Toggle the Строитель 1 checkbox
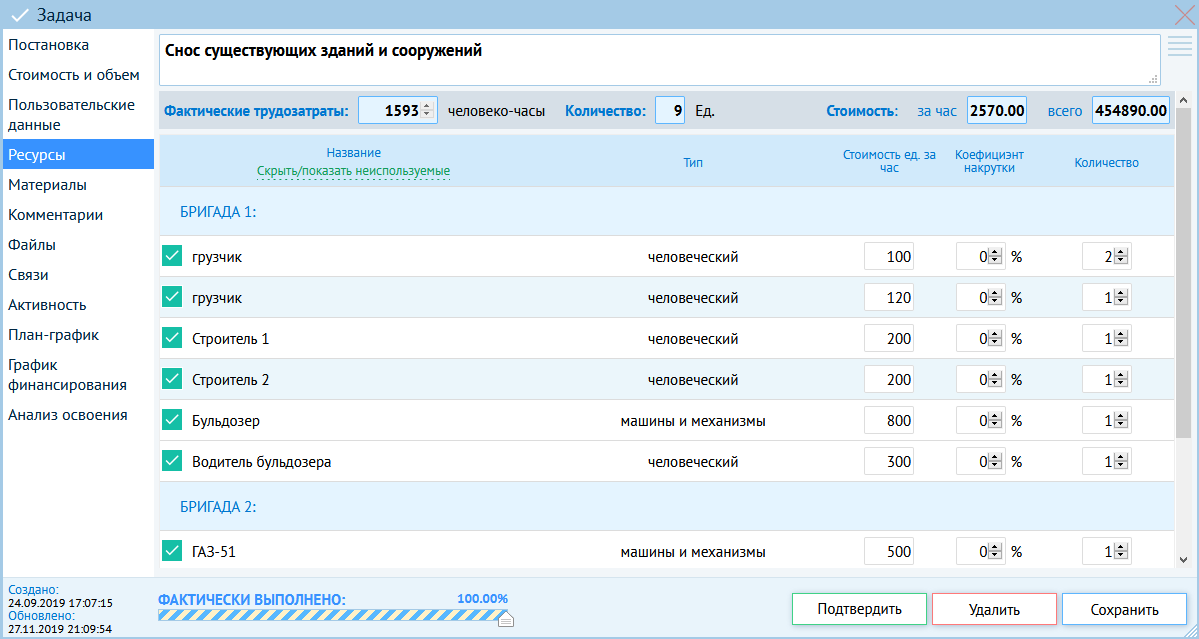 pos(172,338)
